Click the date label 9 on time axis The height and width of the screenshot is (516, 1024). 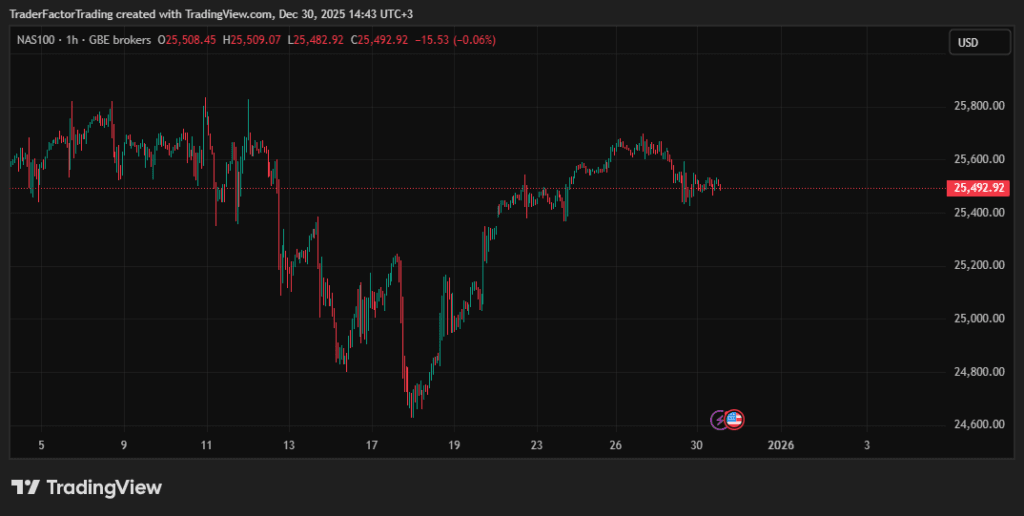coord(123,445)
